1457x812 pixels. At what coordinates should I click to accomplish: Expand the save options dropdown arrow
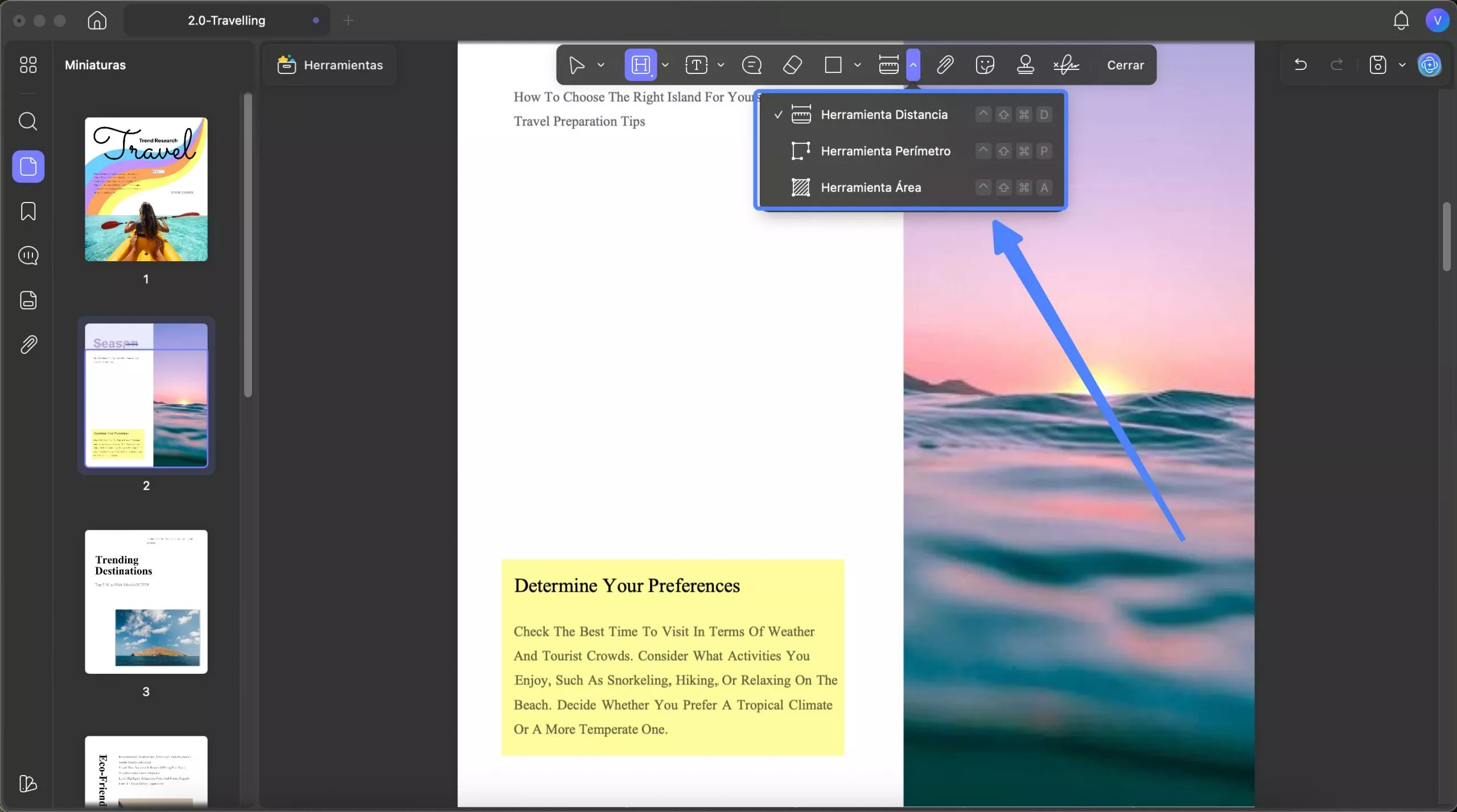coord(1402,65)
